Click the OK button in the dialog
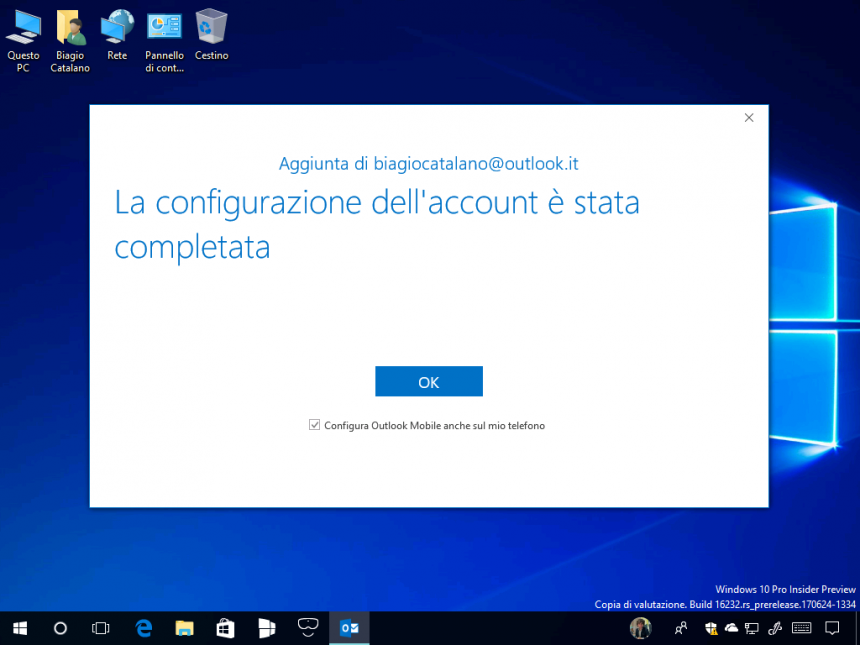 [x=429, y=381]
